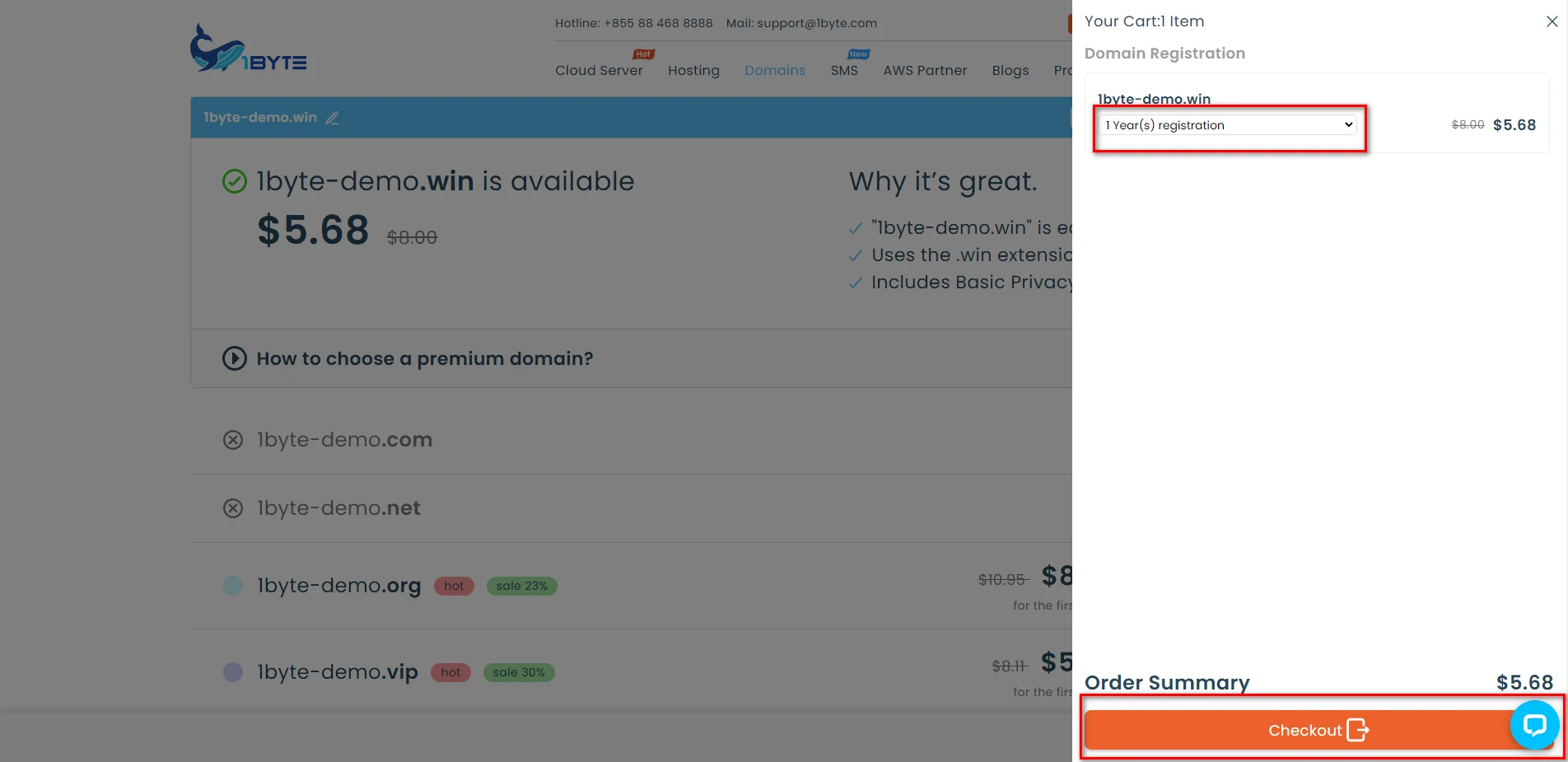Image resolution: width=1568 pixels, height=762 pixels.
Task: Click the struck-through $10.95 price
Action: [x=1003, y=580]
